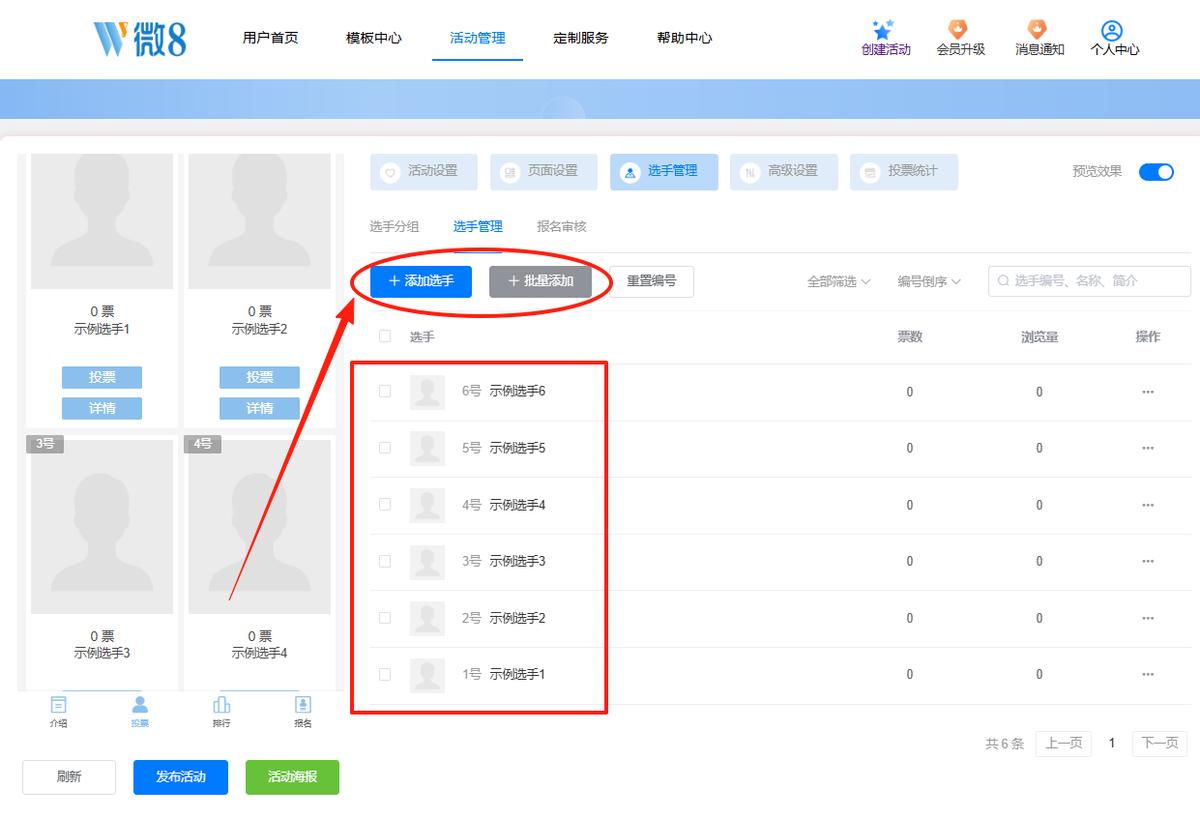Open 个人中心 profile icon
Image resolution: width=1200 pixels, height=817 pixels.
(x=1114, y=30)
